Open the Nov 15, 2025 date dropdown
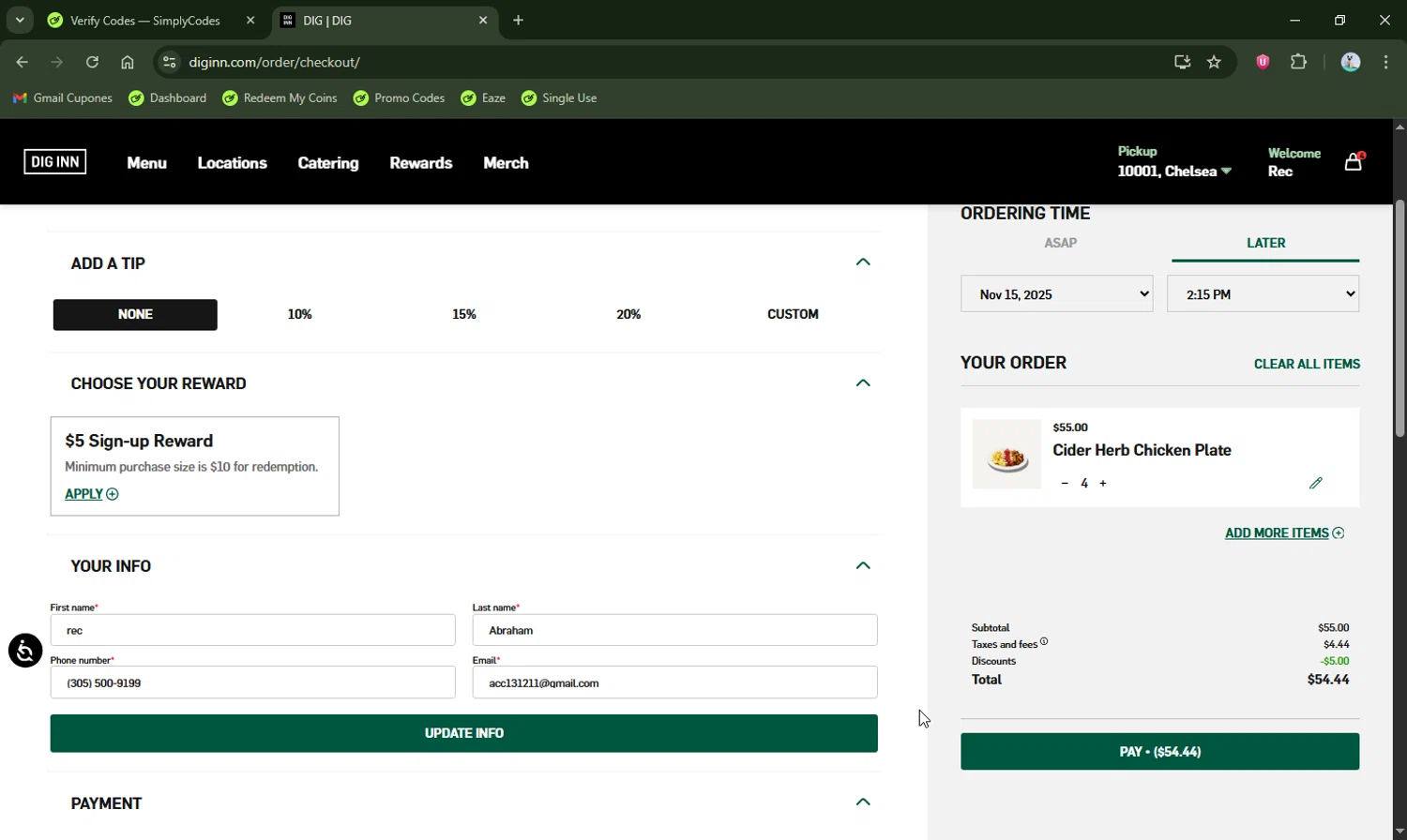Viewport: 1407px width, 840px height. [x=1056, y=293]
